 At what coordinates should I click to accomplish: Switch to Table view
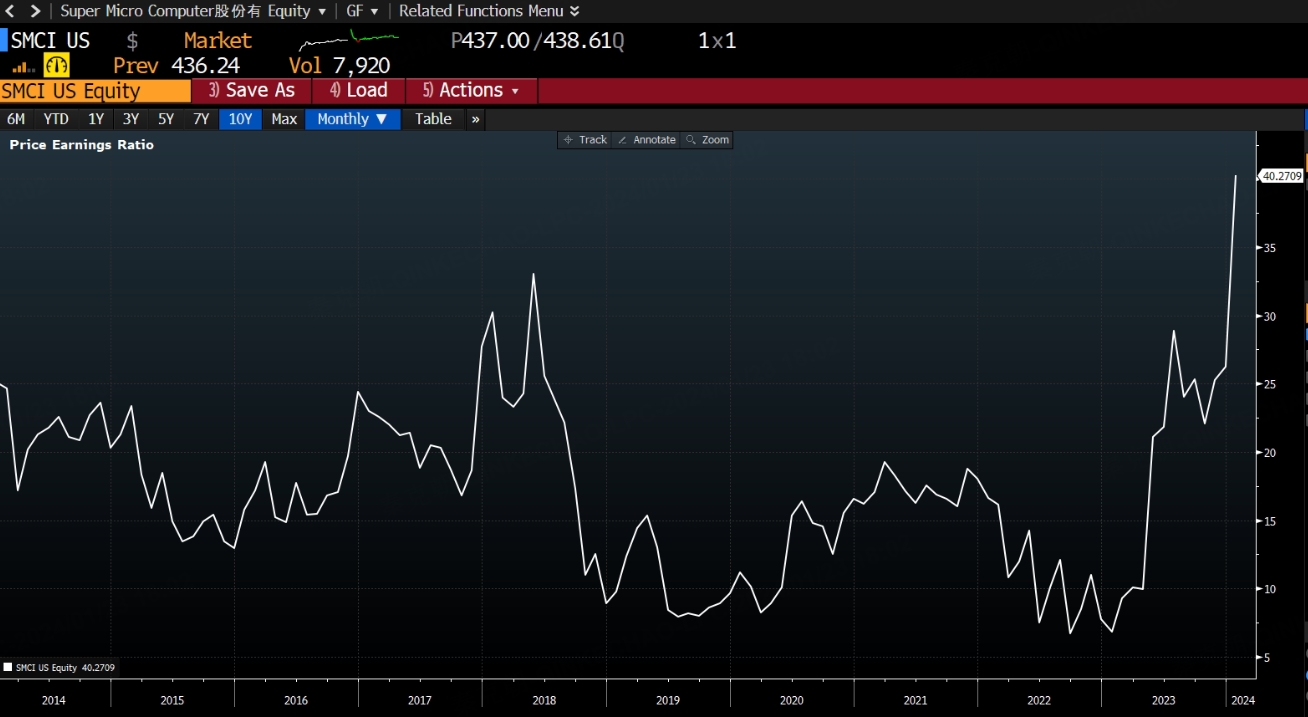click(x=433, y=119)
